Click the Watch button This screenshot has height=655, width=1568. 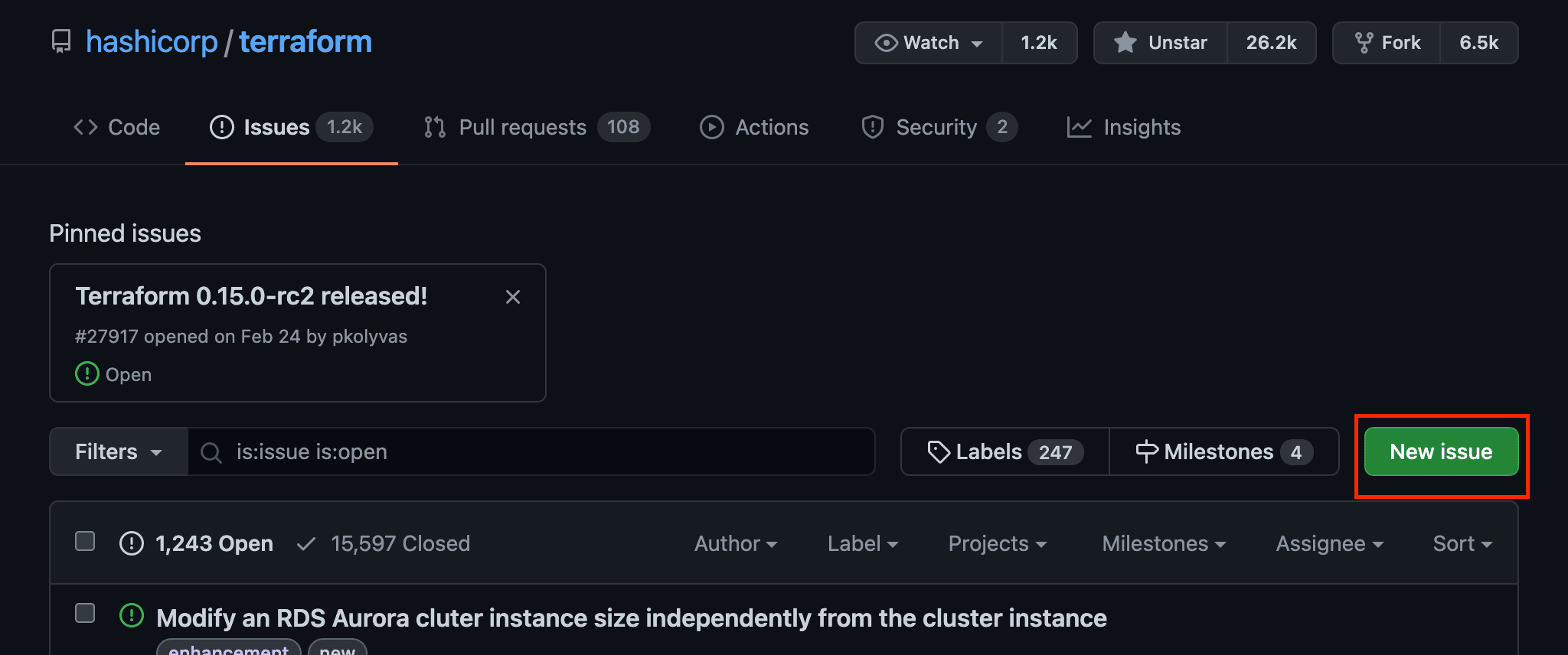coord(928,43)
